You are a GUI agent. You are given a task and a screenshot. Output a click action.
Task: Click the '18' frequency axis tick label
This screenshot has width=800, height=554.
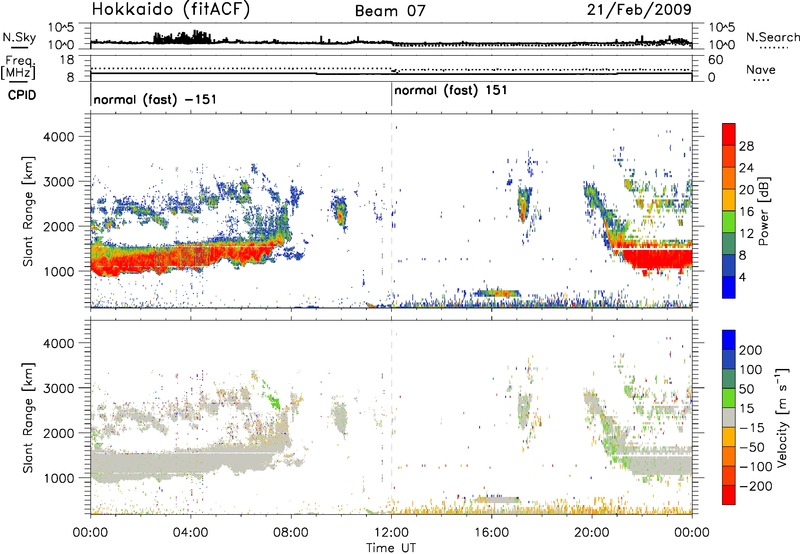67,60
